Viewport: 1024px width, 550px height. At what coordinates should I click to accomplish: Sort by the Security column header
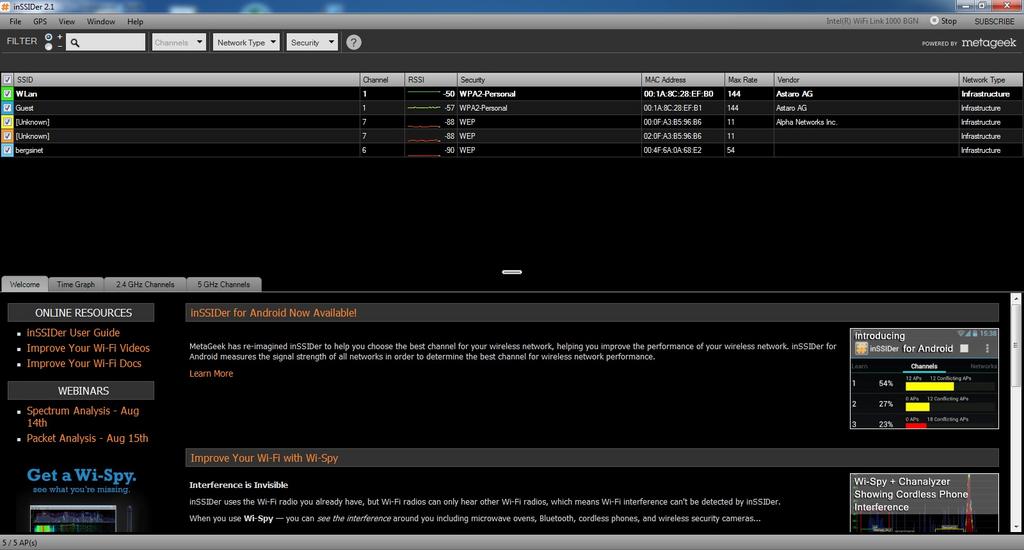click(x=549, y=80)
